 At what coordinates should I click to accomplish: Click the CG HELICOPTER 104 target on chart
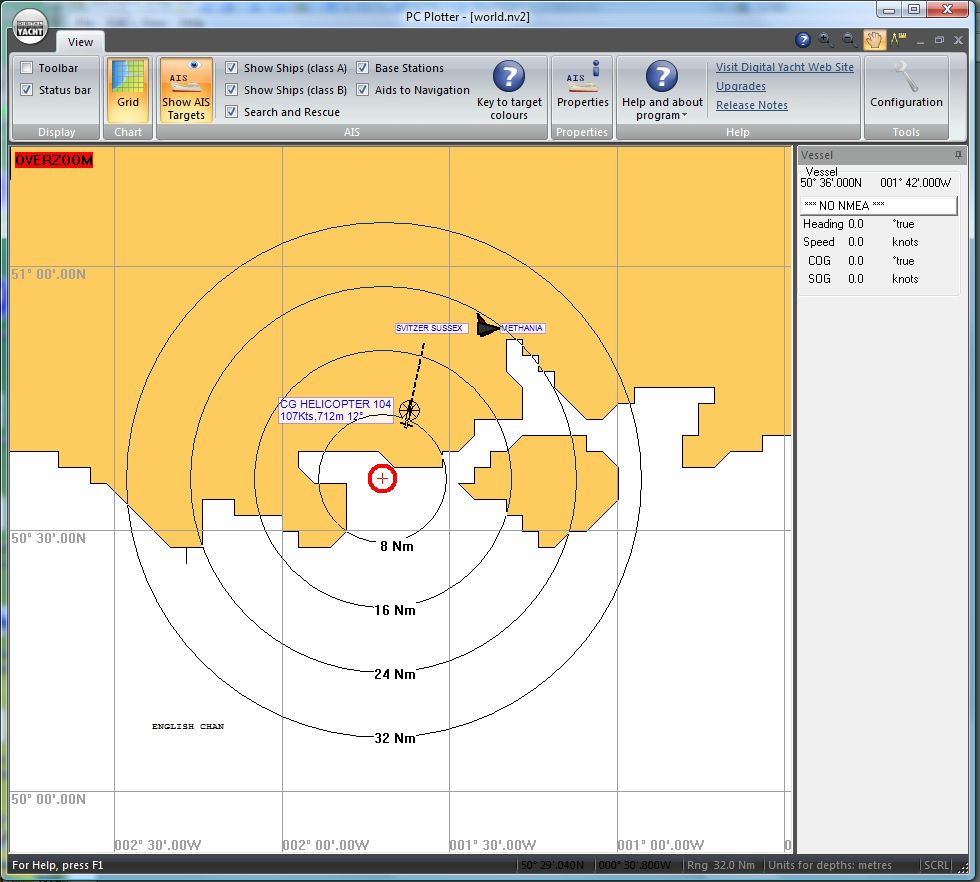(x=409, y=409)
